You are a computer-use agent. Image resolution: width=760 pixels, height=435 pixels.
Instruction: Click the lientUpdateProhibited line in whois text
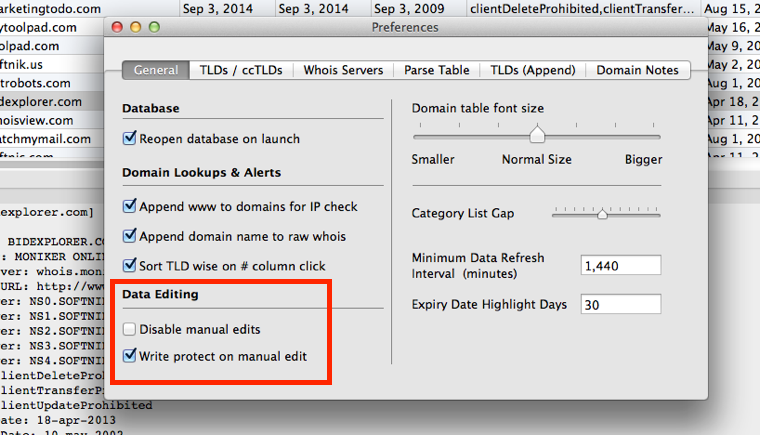click(x=76, y=405)
